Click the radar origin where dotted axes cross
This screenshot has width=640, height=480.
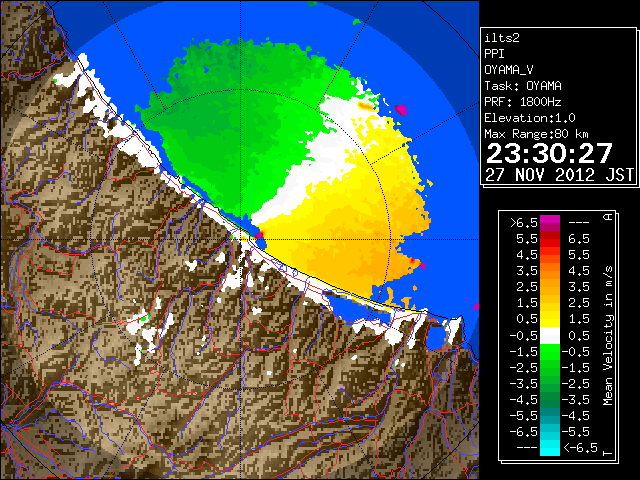point(240,239)
